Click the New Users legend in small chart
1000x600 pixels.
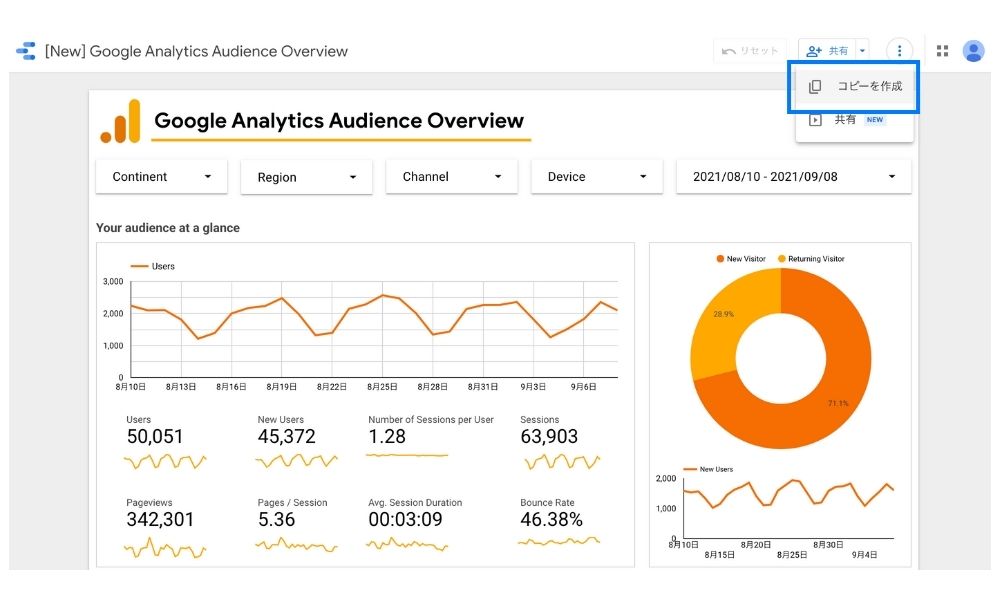pyautogui.click(x=708, y=469)
